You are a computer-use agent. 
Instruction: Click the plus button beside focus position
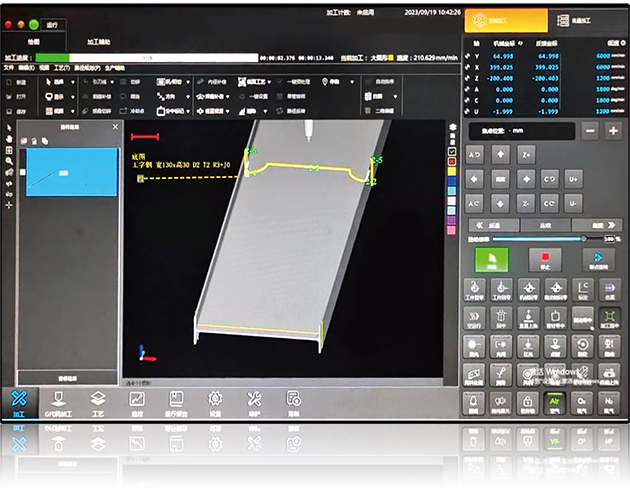point(614,131)
